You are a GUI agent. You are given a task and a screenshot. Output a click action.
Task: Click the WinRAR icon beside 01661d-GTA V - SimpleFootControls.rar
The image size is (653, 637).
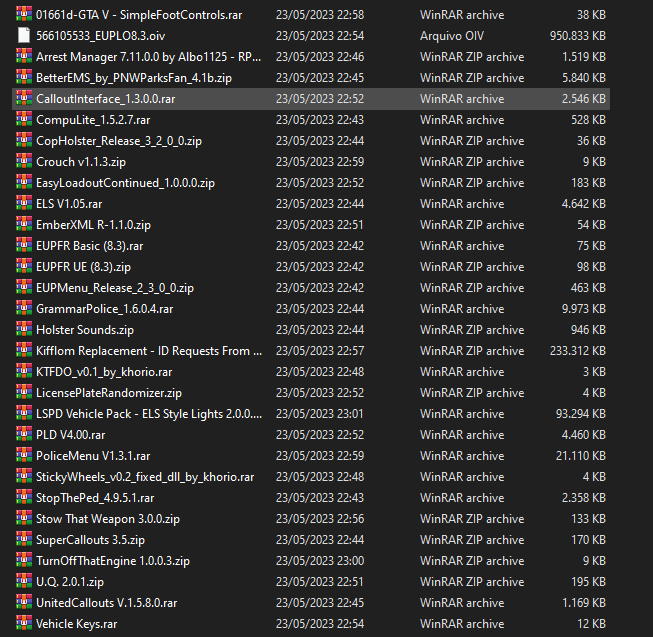point(24,14)
